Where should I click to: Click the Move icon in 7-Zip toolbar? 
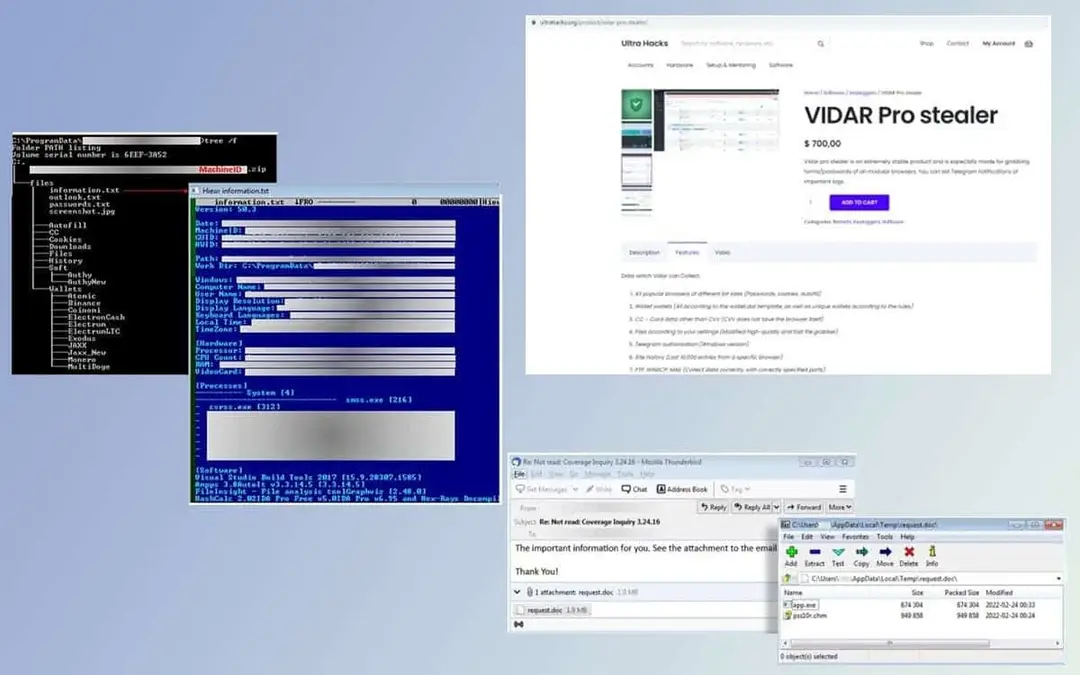885,552
